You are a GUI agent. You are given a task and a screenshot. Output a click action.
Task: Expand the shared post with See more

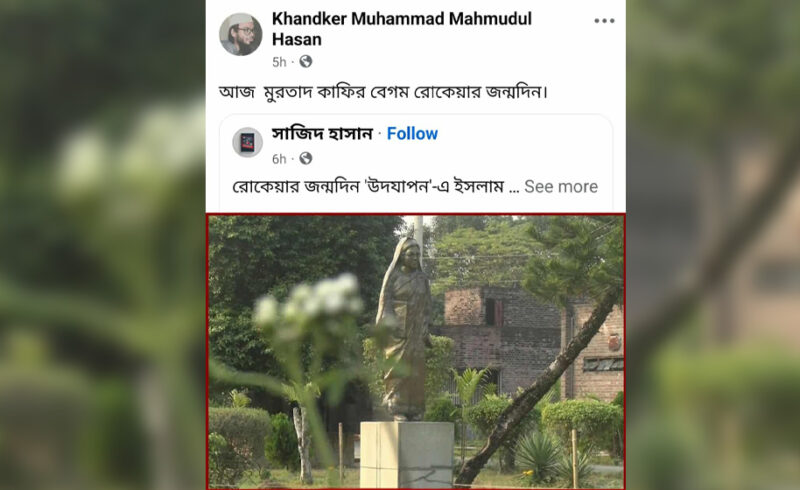click(561, 187)
